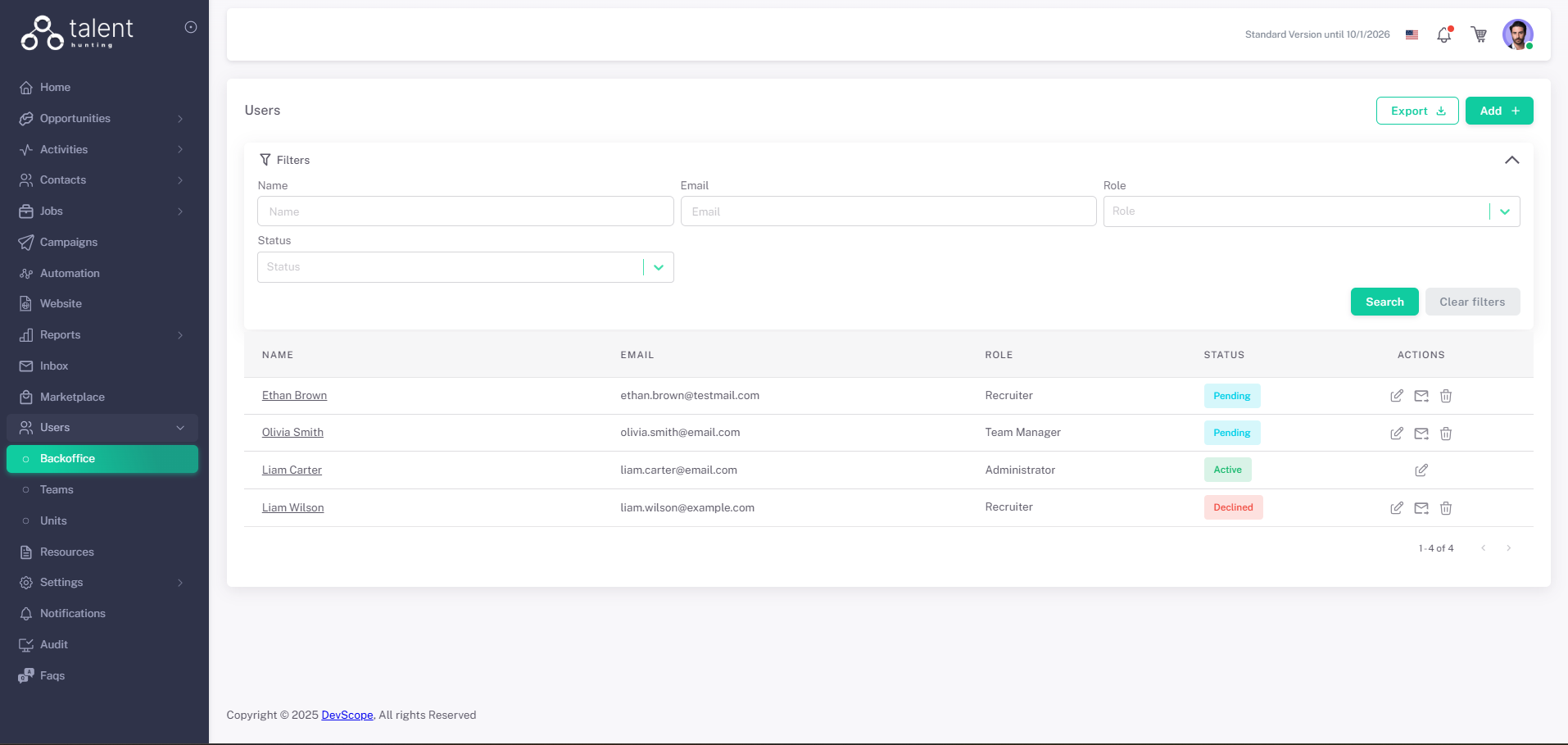Go to Campaigns in the sidebar

69,243
